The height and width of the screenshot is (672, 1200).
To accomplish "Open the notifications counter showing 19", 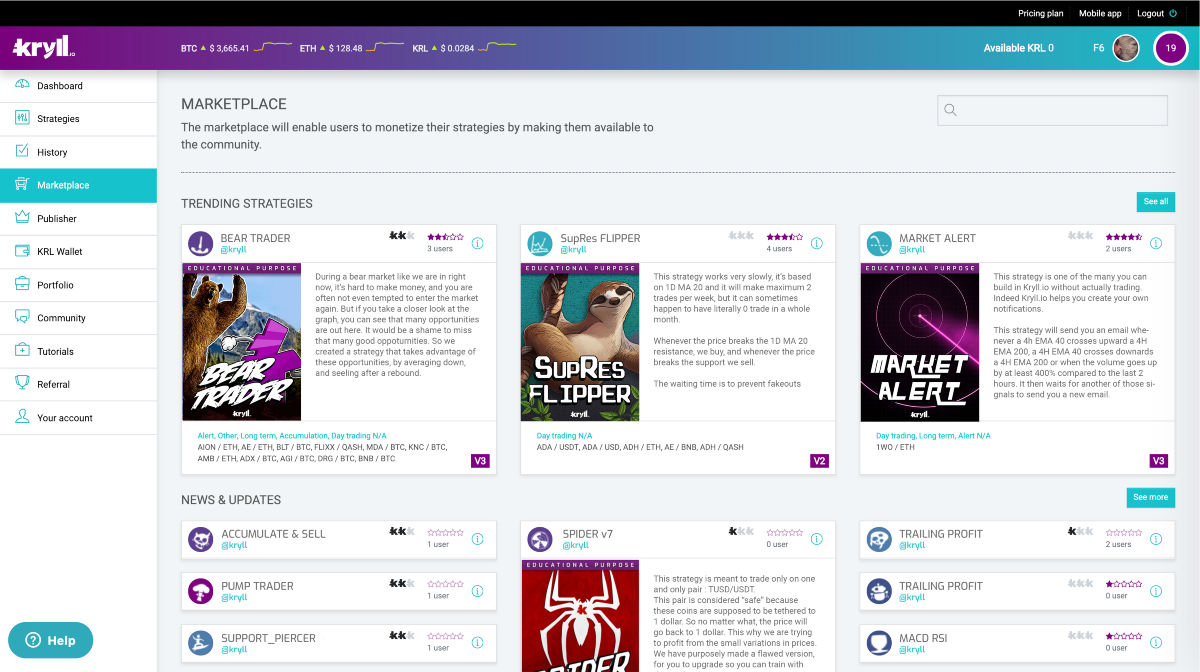I will (1170, 48).
